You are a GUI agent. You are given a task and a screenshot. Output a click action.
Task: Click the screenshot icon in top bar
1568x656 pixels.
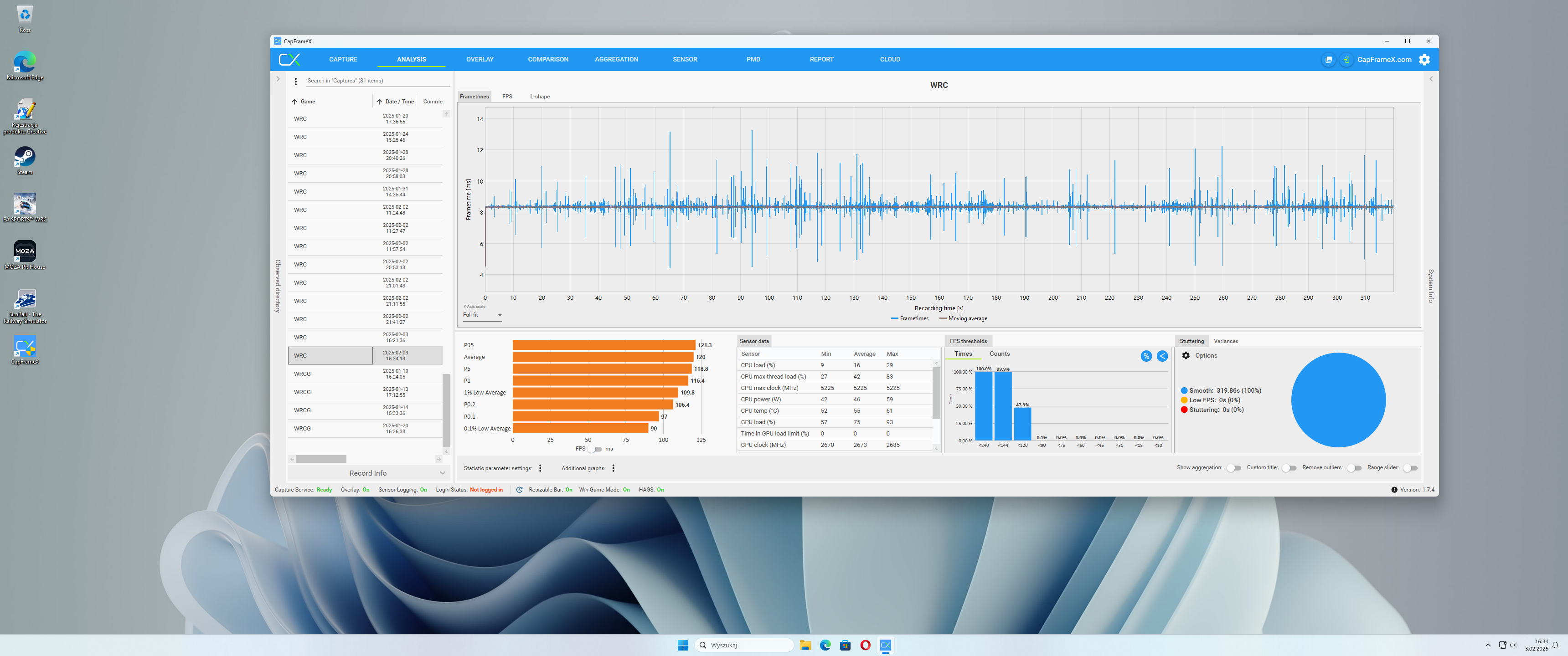[1328, 60]
